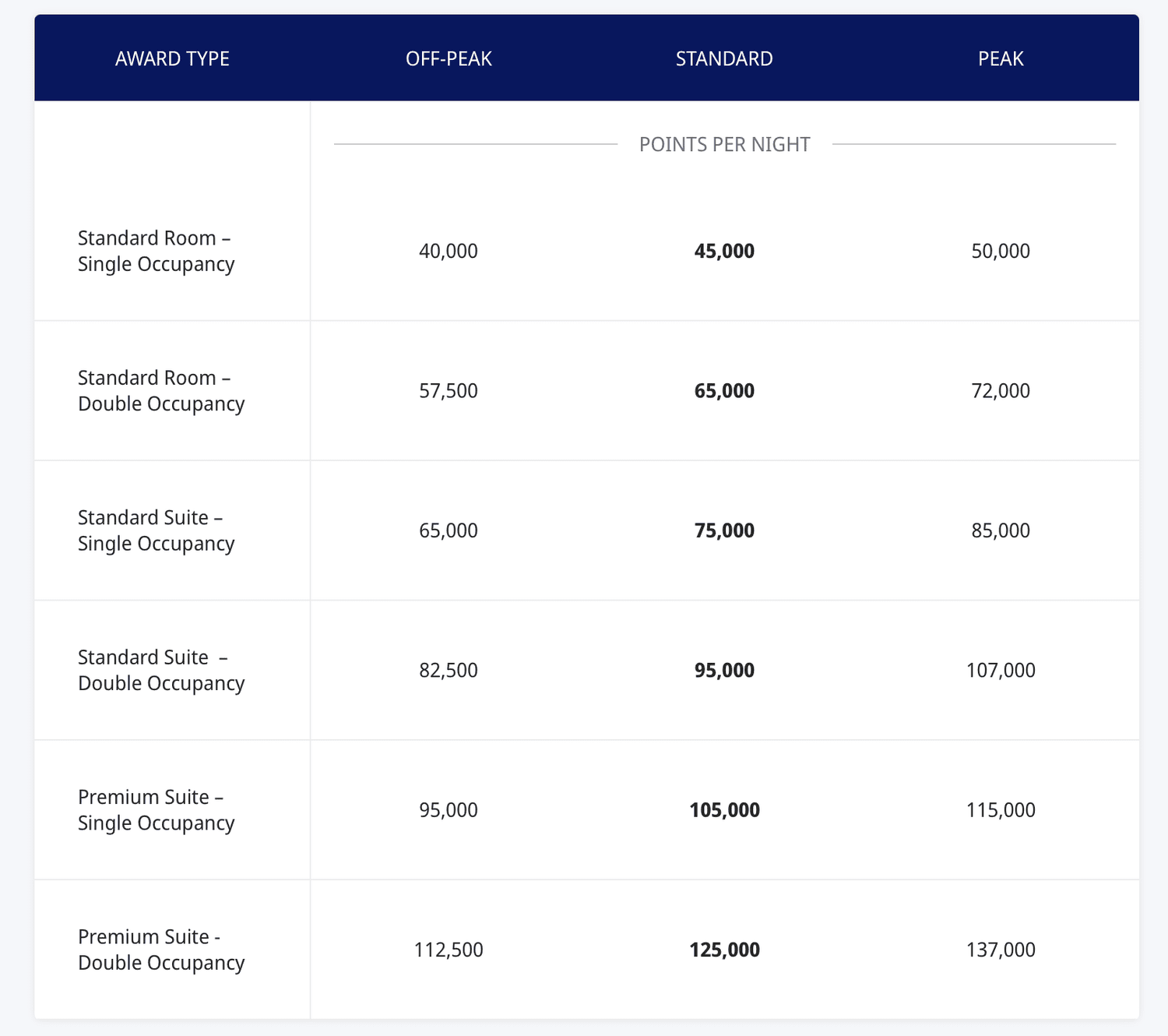Select the Premium Suite - Double Occupancy label
This screenshot has height=1036, width=1168.
[x=161, y=949]
